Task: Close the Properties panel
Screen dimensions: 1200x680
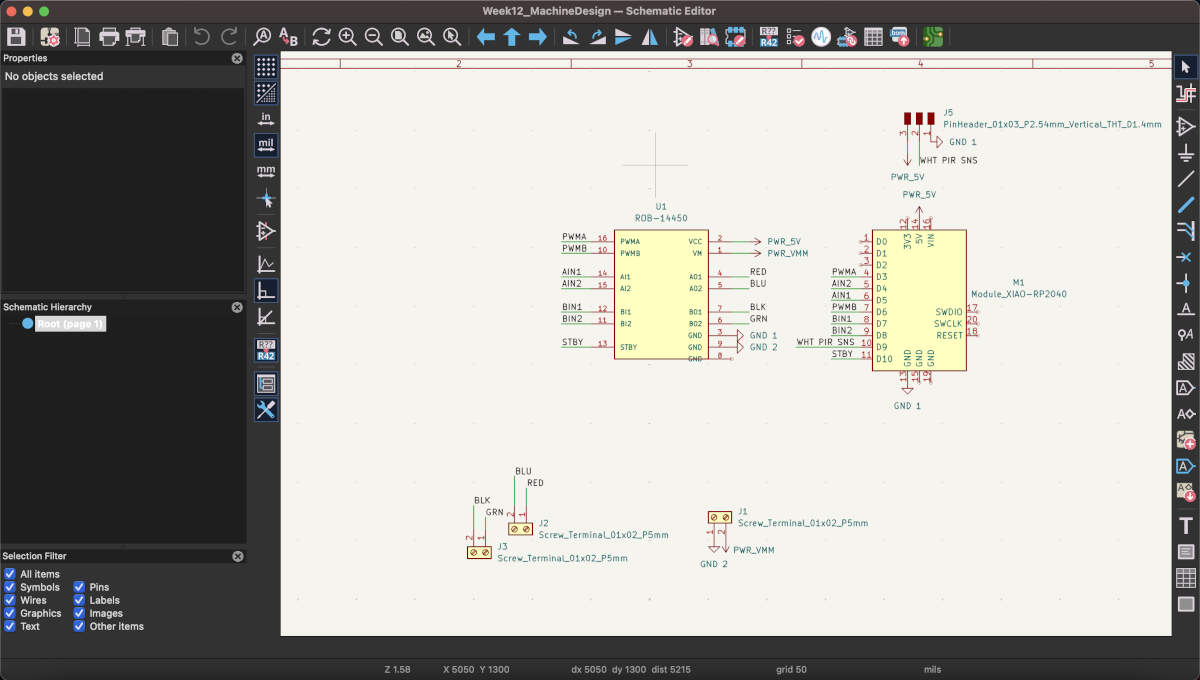Action: [x=237, y=58]
